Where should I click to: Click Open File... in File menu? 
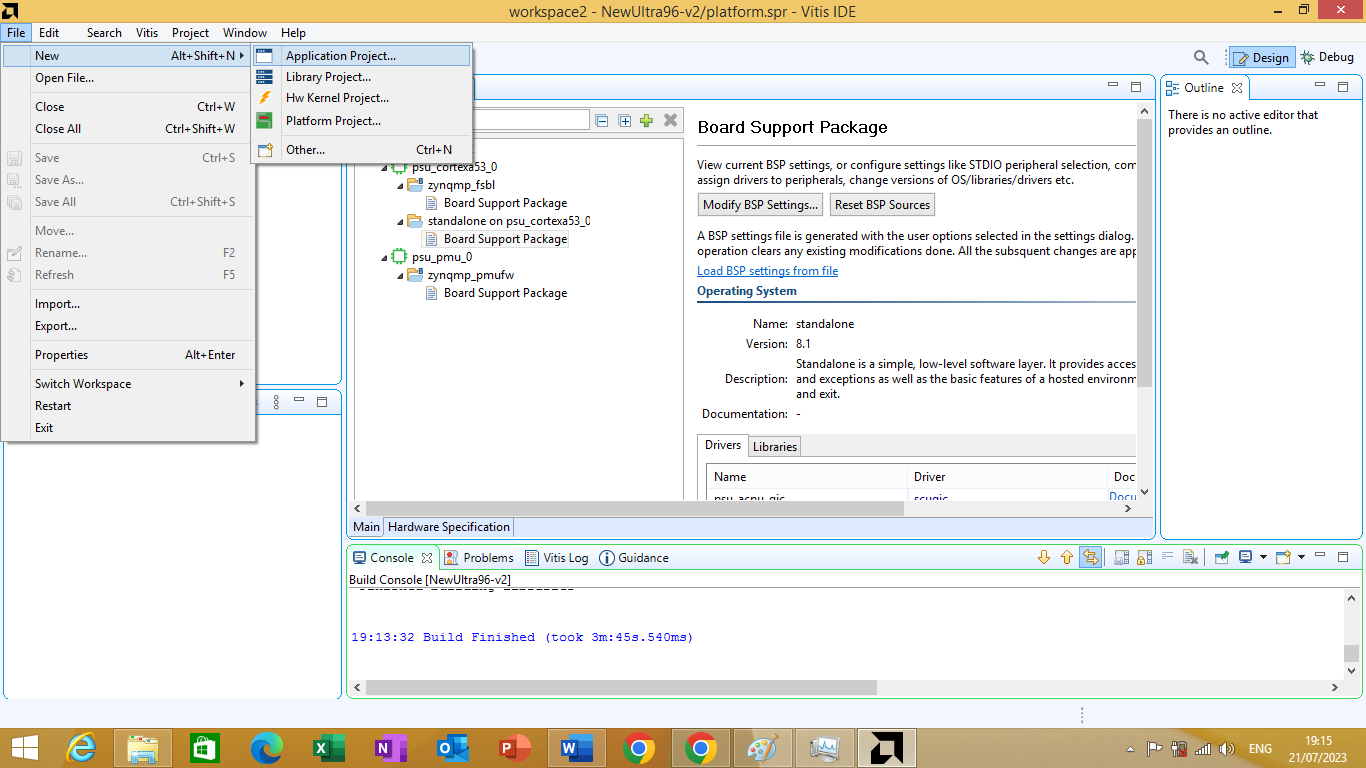pos(128,78)
